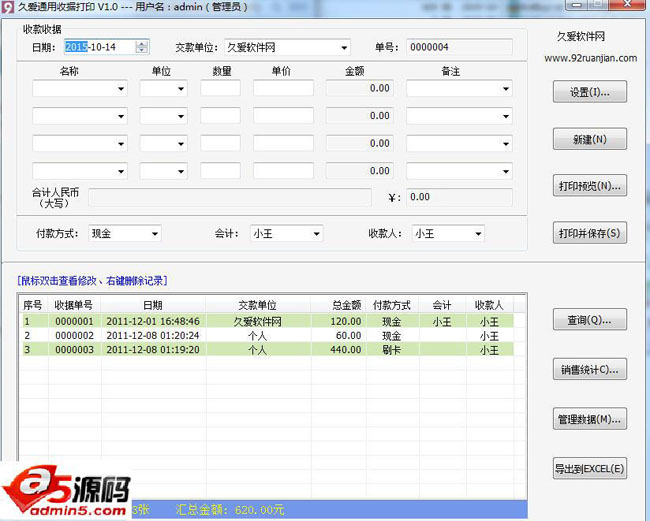
Task: Click 导出到EXCEL(E) button
Action: tap(589, 469)
